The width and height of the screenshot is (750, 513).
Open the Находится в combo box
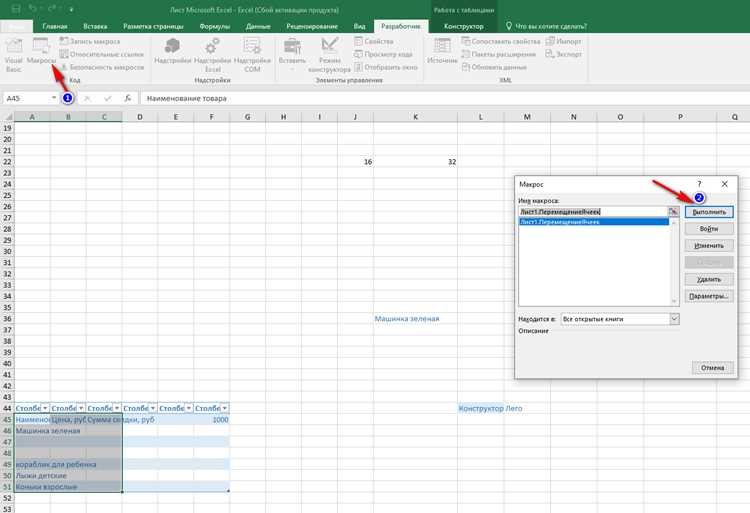tap(620, 319)
